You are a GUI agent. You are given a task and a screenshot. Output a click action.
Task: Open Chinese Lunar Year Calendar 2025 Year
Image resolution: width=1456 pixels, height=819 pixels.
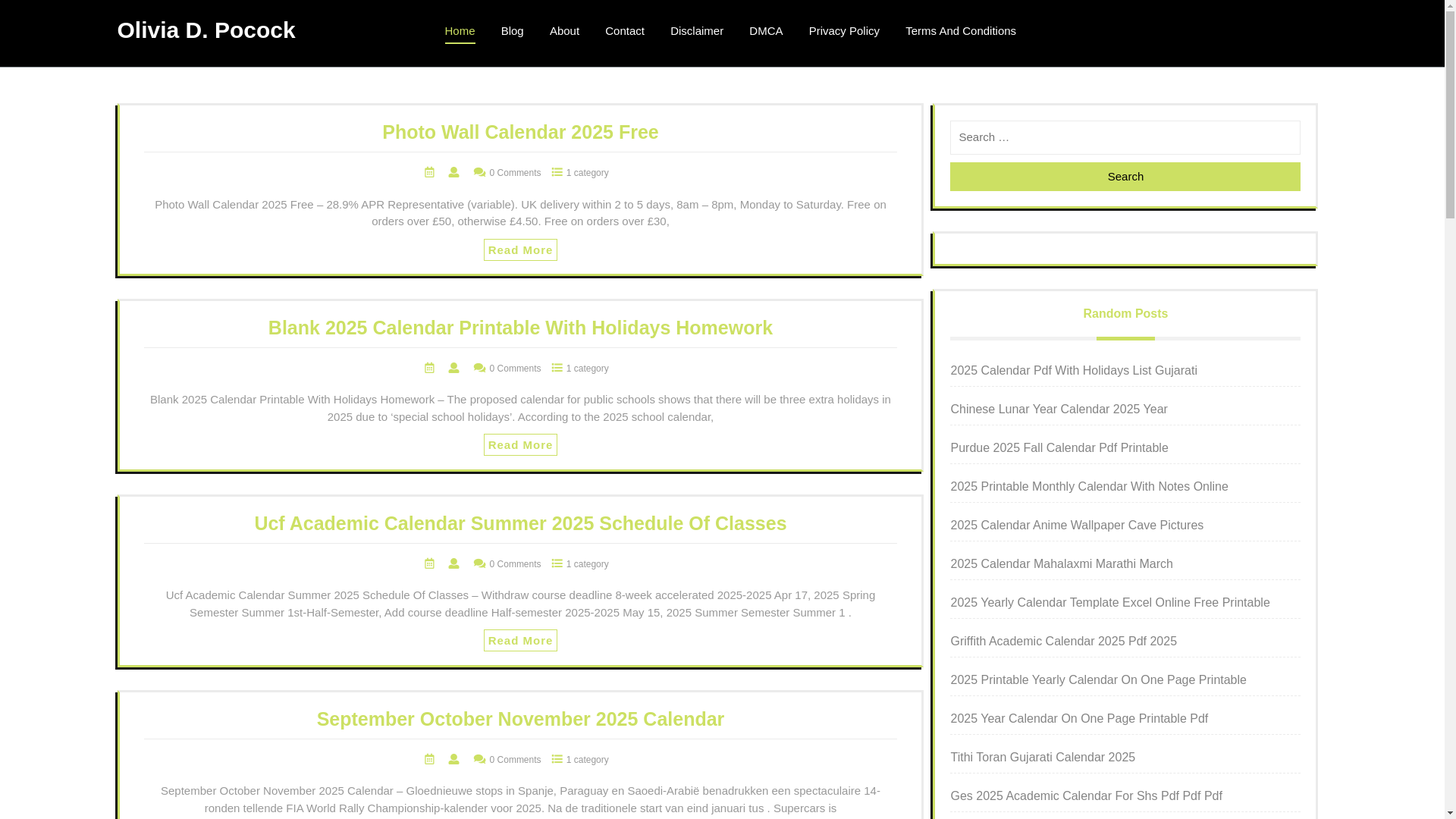click(1059, 409)
